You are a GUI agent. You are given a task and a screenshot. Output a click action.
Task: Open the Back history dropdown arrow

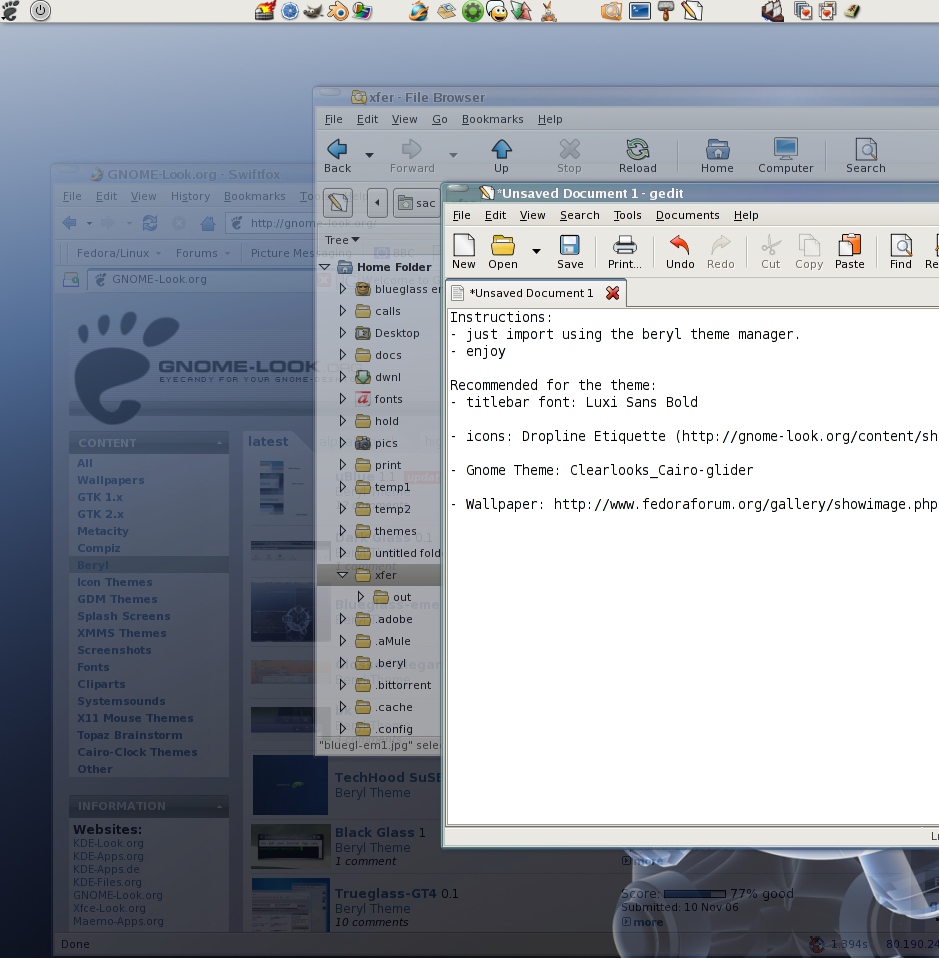(x=369, y=155)
